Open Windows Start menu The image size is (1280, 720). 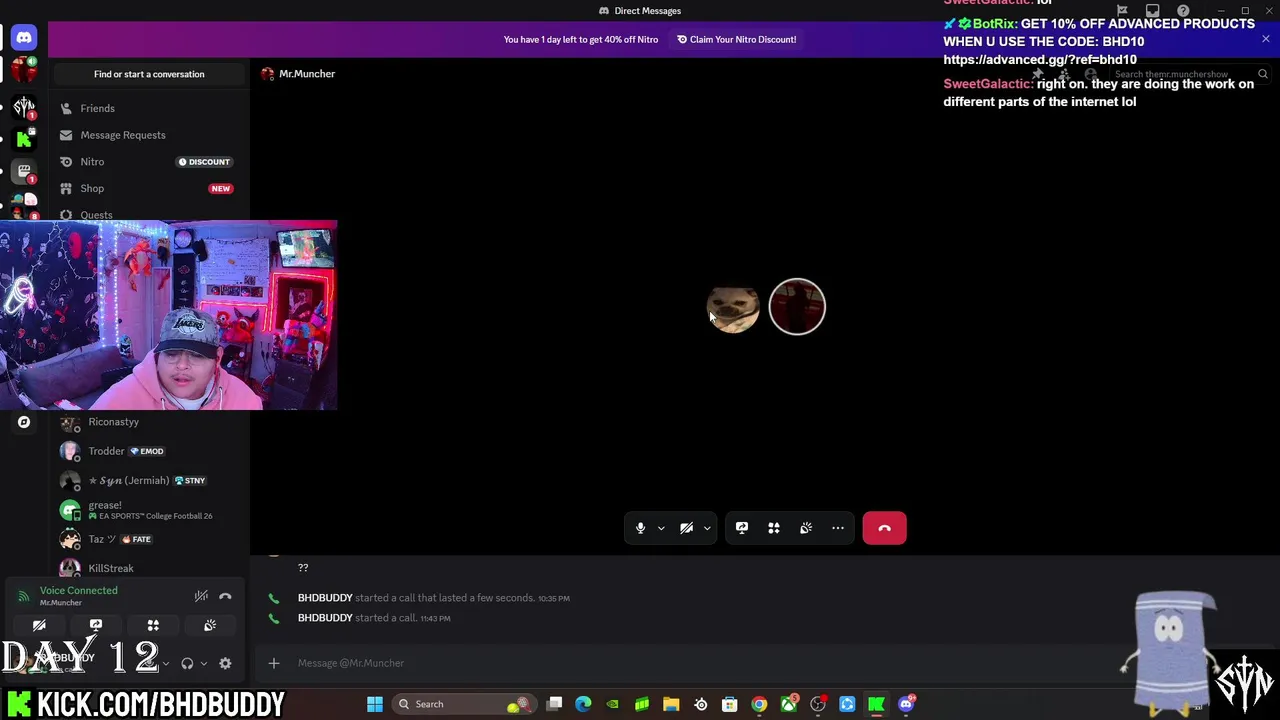point(375,704)
